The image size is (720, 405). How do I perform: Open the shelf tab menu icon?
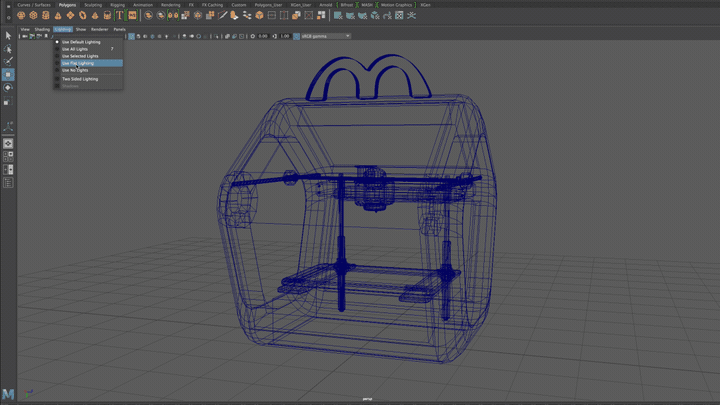tap(8, 6)
